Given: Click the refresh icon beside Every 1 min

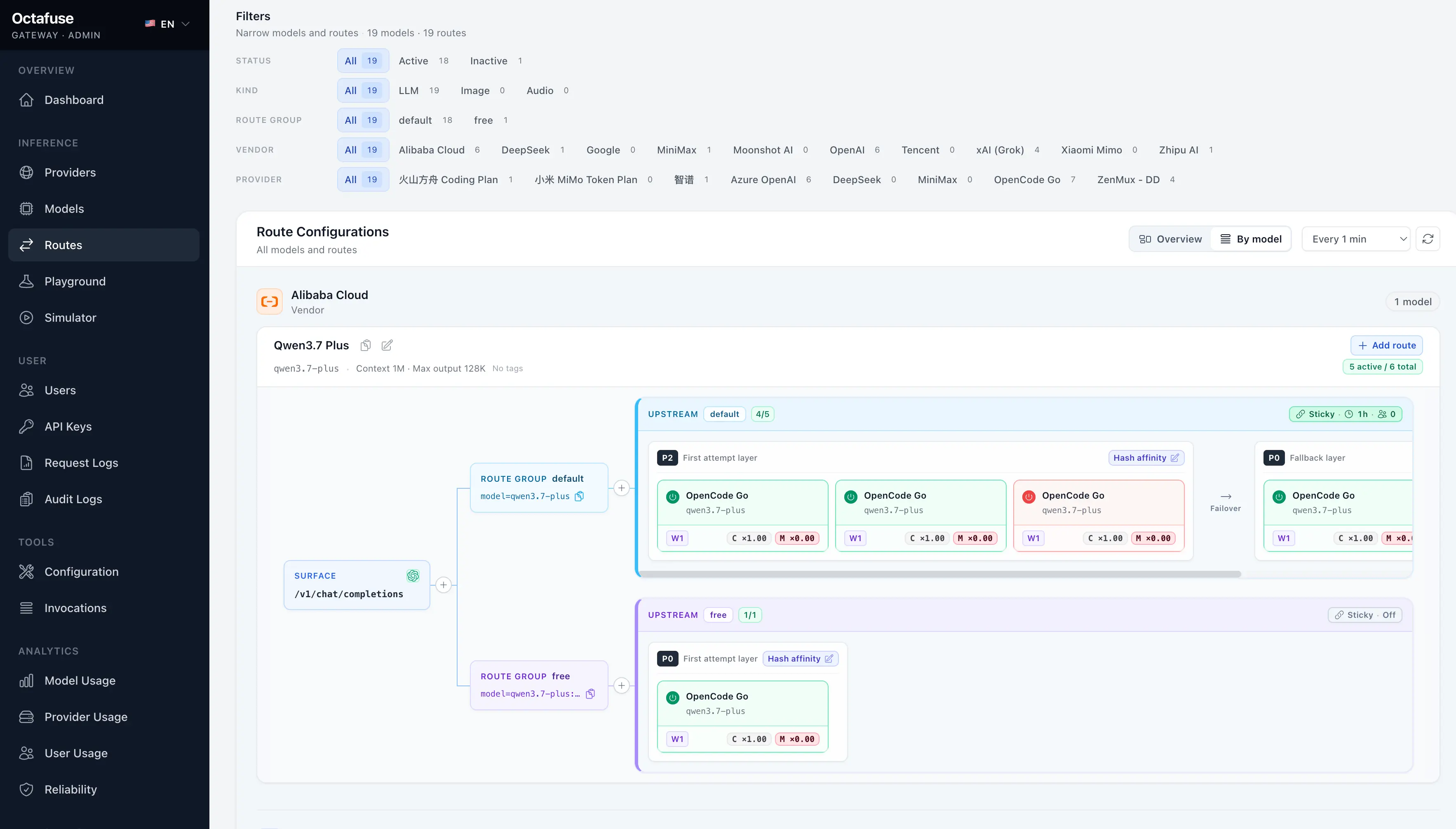Looking at the screenshot, I should (1428, 239).
